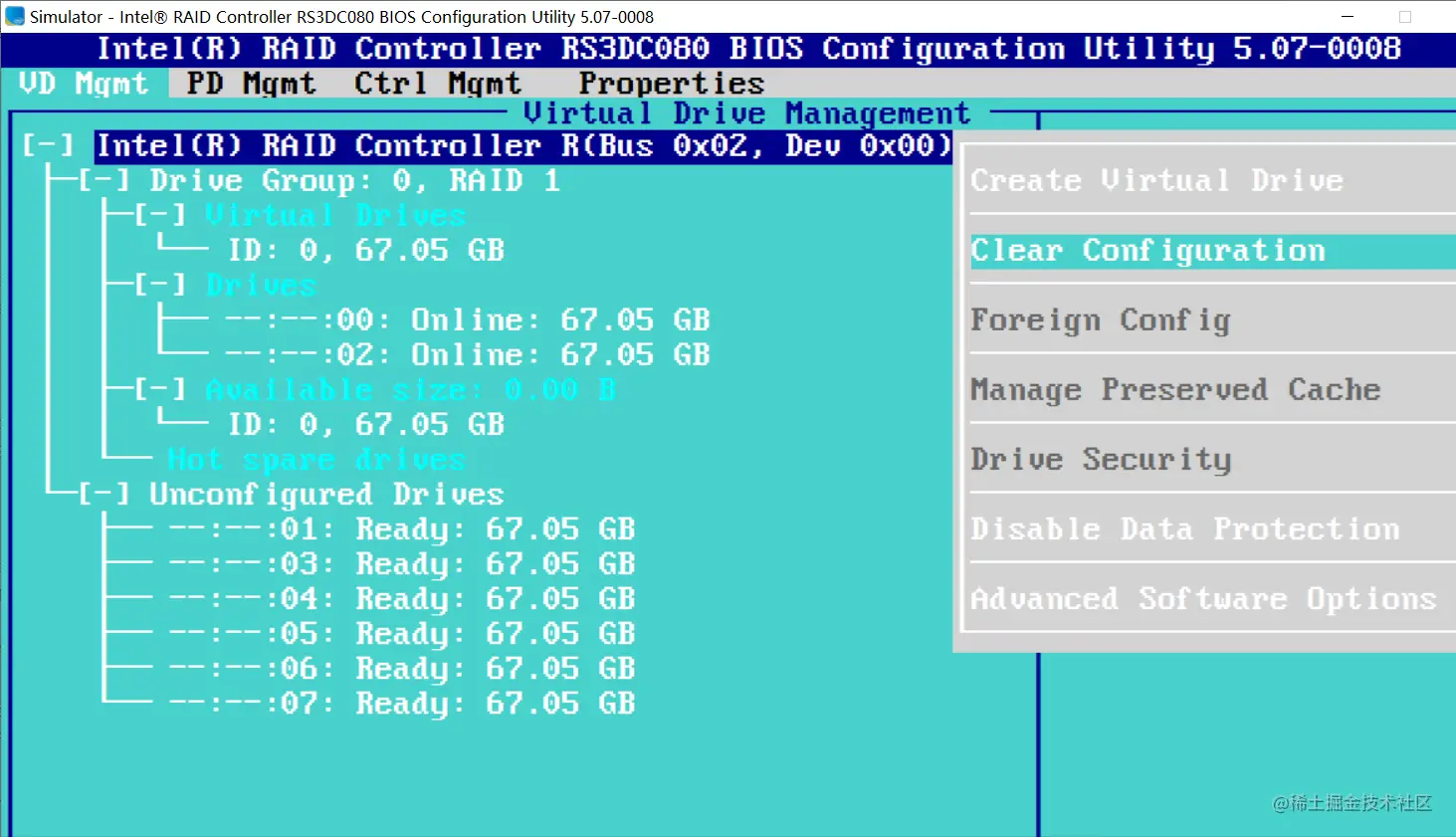Select online drive :02 67.05 GB
The width and height of the screenshot is (1456, 837).
click(468, 355)
